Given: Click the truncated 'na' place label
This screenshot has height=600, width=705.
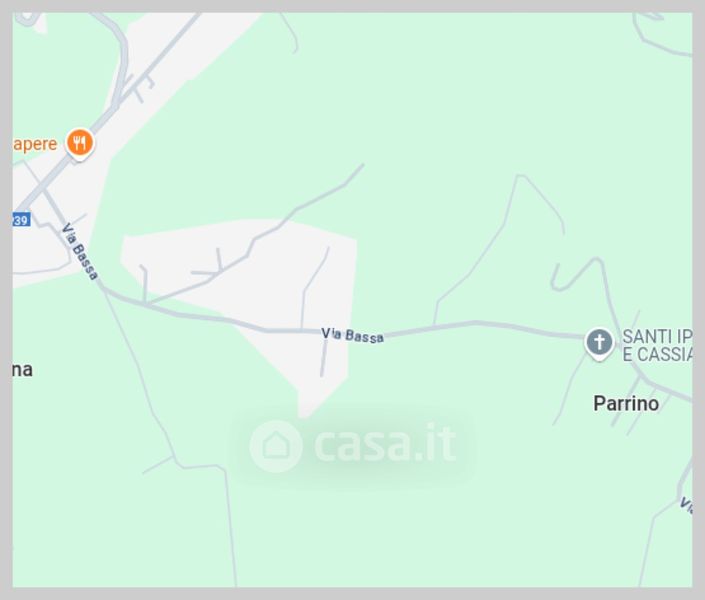Looking at the screenshot, I should pyautogui.click(x=22, y=370).
